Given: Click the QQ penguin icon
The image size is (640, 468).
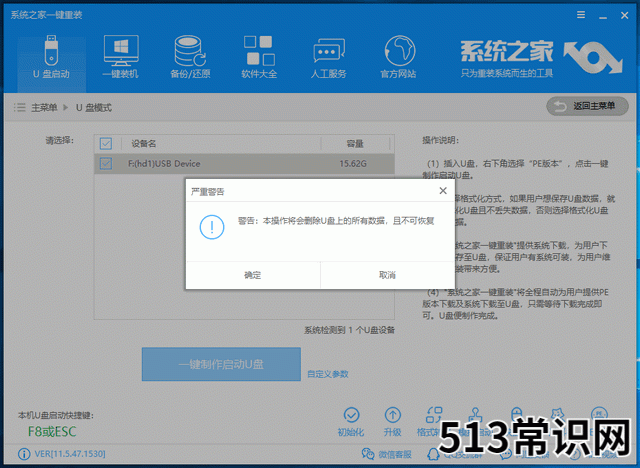Looking at the screenshot, I should [x=433, y=454].
